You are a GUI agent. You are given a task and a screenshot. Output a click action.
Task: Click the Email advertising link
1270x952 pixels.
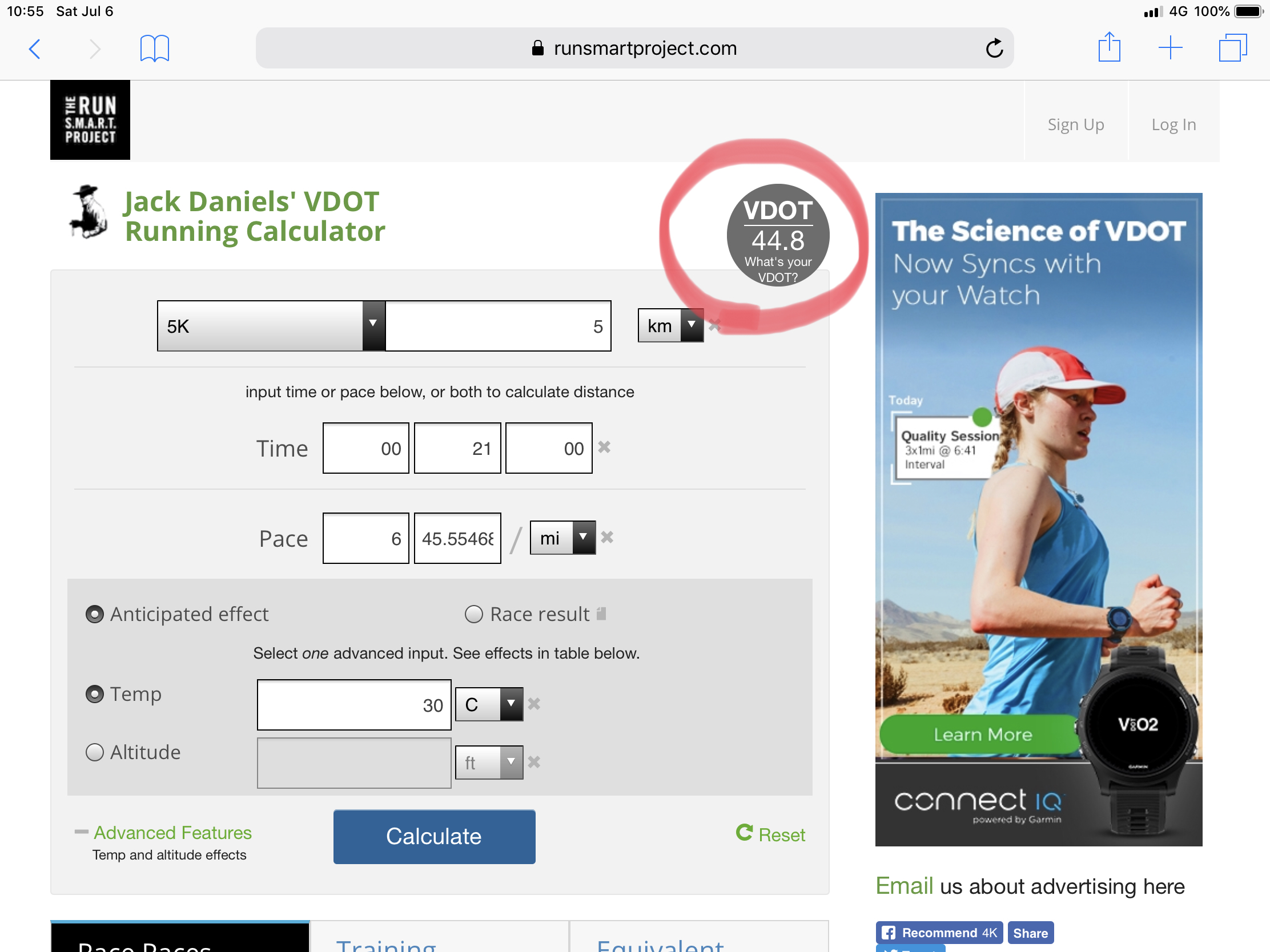(905, 886)
